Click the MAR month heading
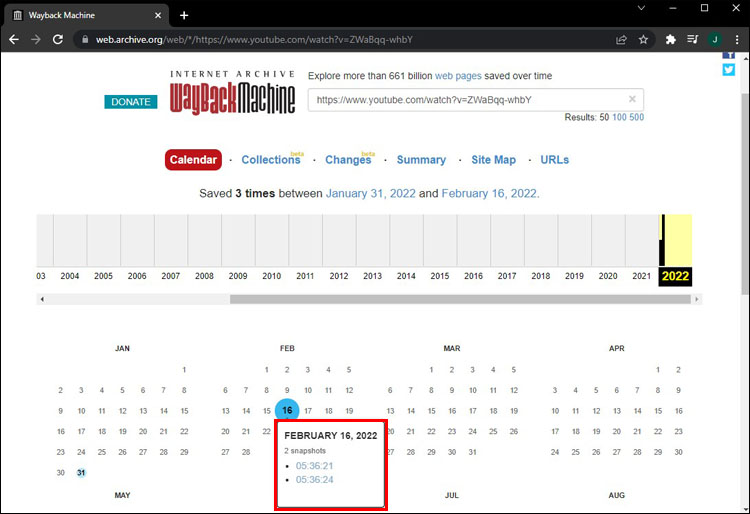The image size is (750, 514). (452, 349)
